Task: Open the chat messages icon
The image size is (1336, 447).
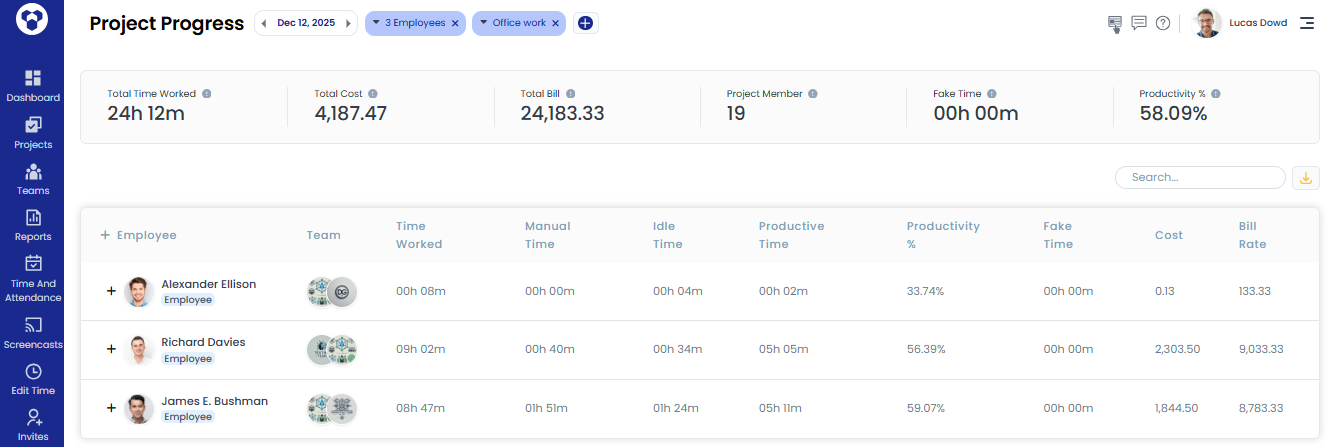Action: (x=1138, y=23)
